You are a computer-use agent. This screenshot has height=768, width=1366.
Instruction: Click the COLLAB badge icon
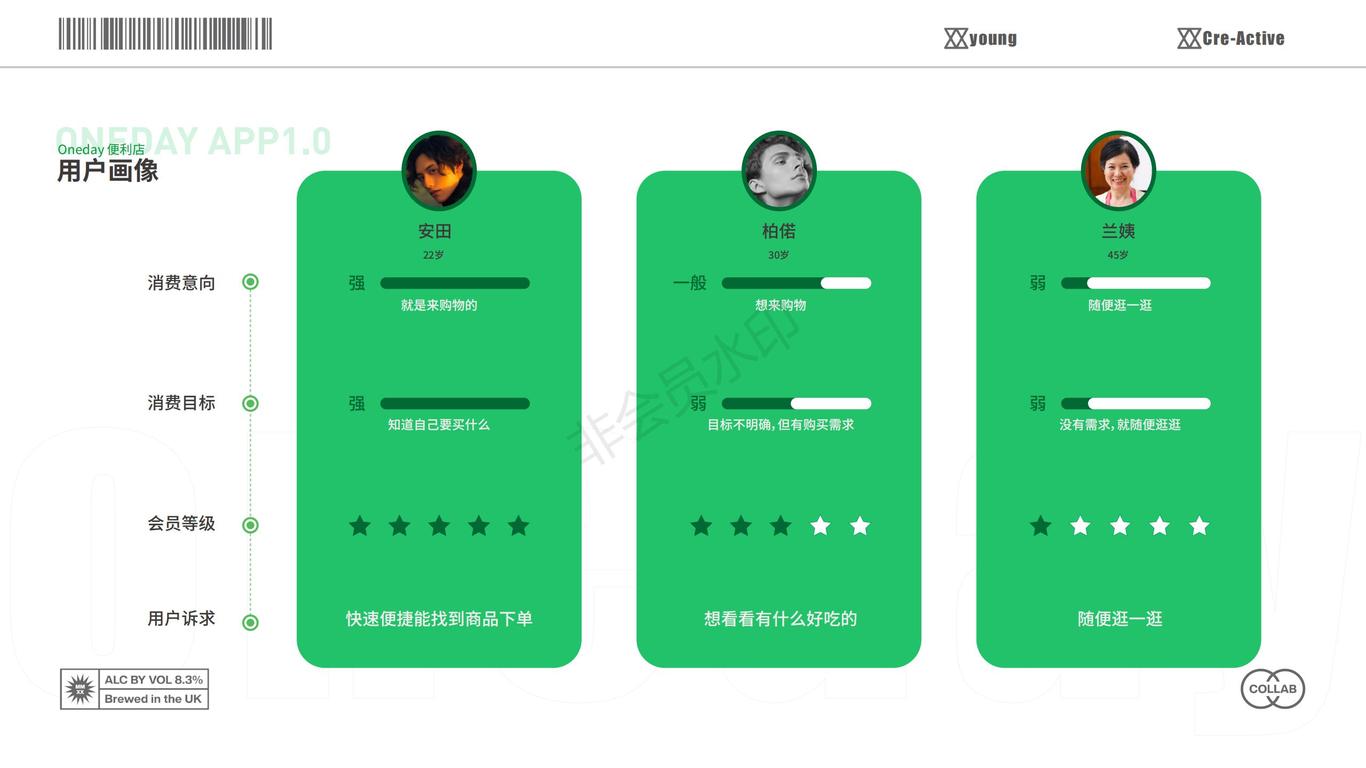1273,689
